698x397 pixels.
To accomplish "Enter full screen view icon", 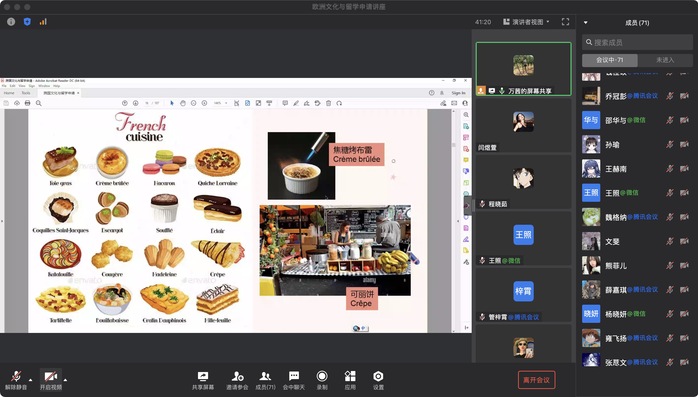I will [565, 22].
